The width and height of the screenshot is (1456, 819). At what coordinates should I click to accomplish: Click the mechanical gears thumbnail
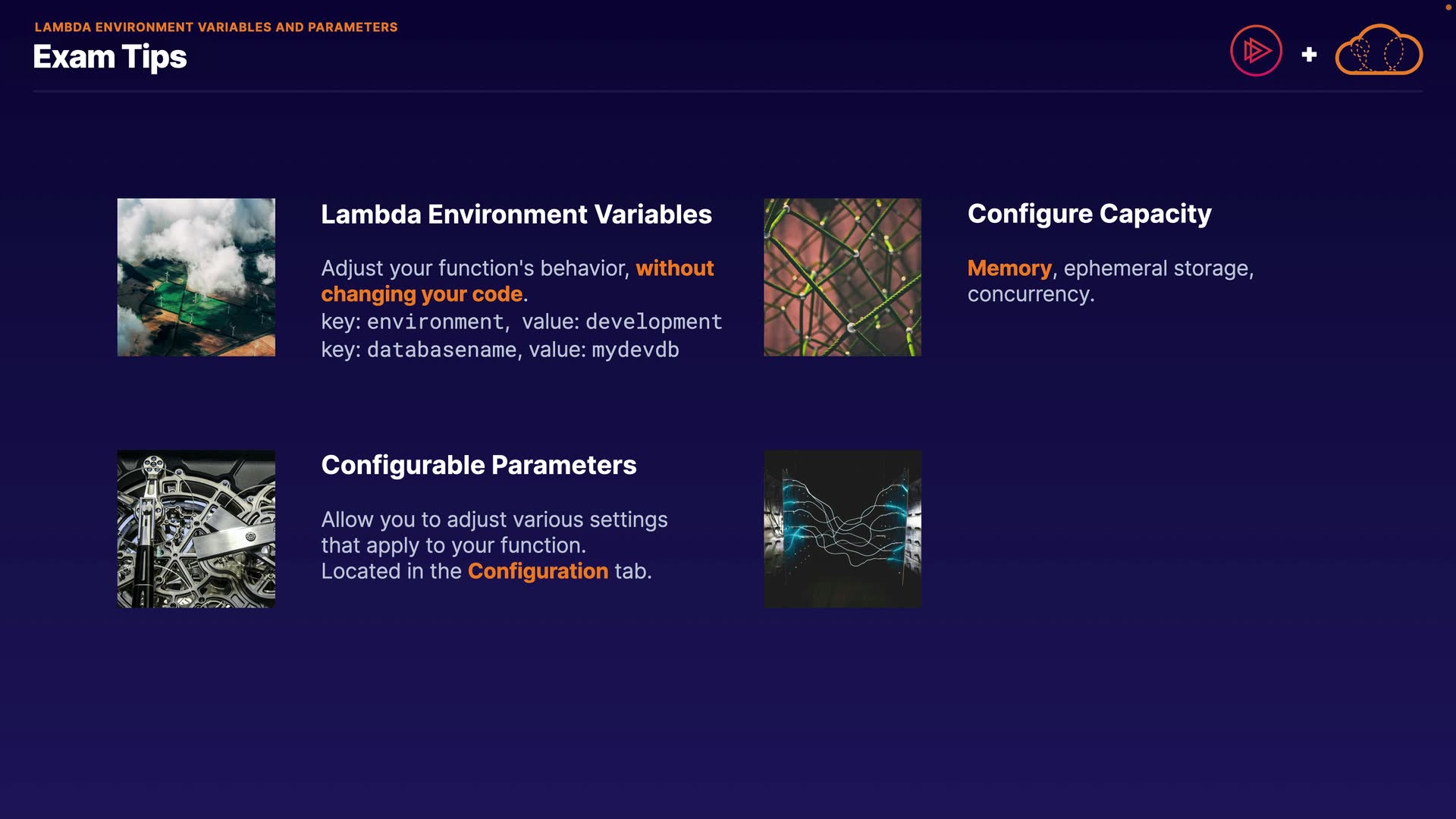(196, 529)
